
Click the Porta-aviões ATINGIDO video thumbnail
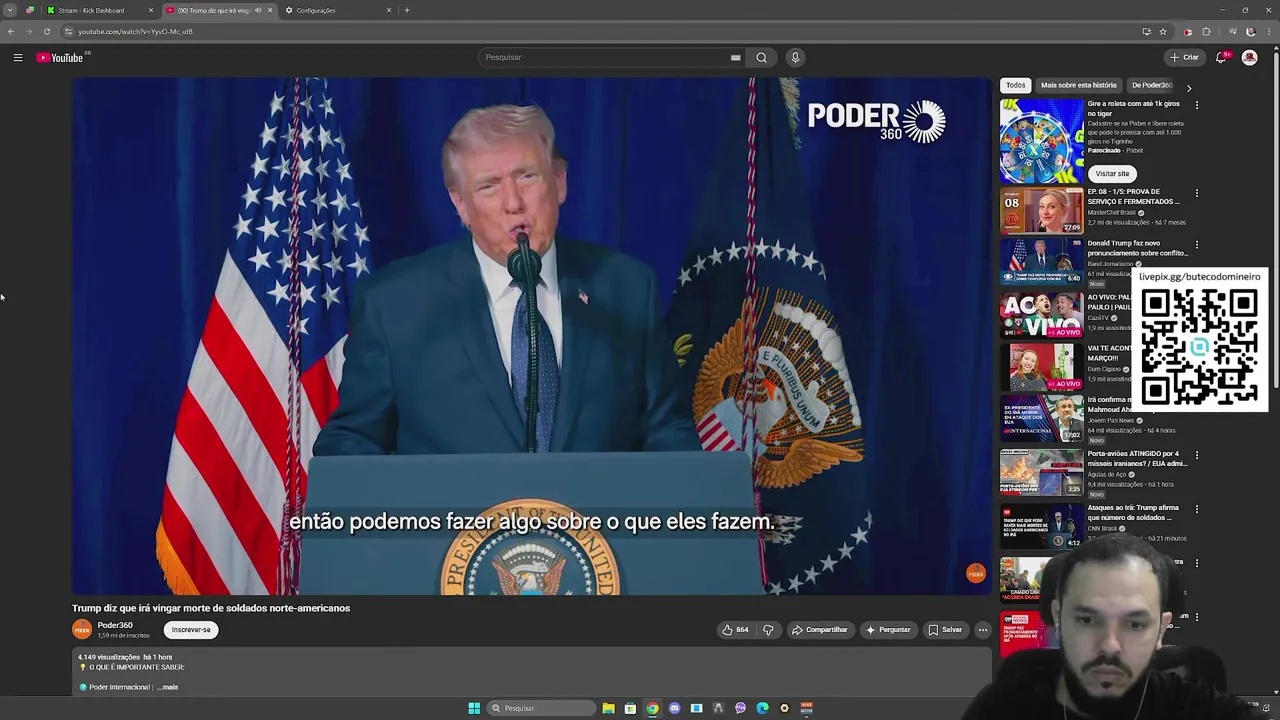(1042, 472)
